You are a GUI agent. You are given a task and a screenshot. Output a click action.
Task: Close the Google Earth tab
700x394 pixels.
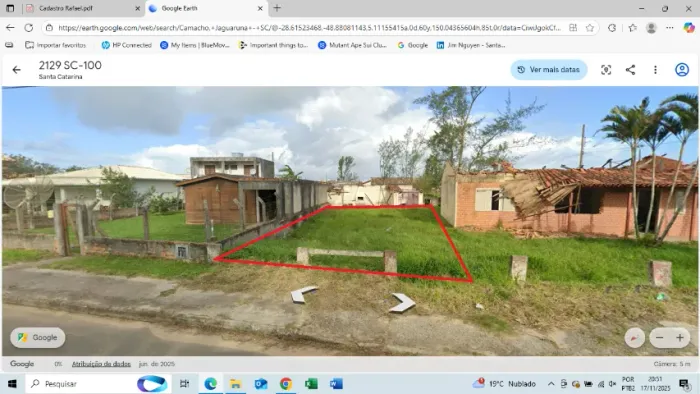(260, 8)
